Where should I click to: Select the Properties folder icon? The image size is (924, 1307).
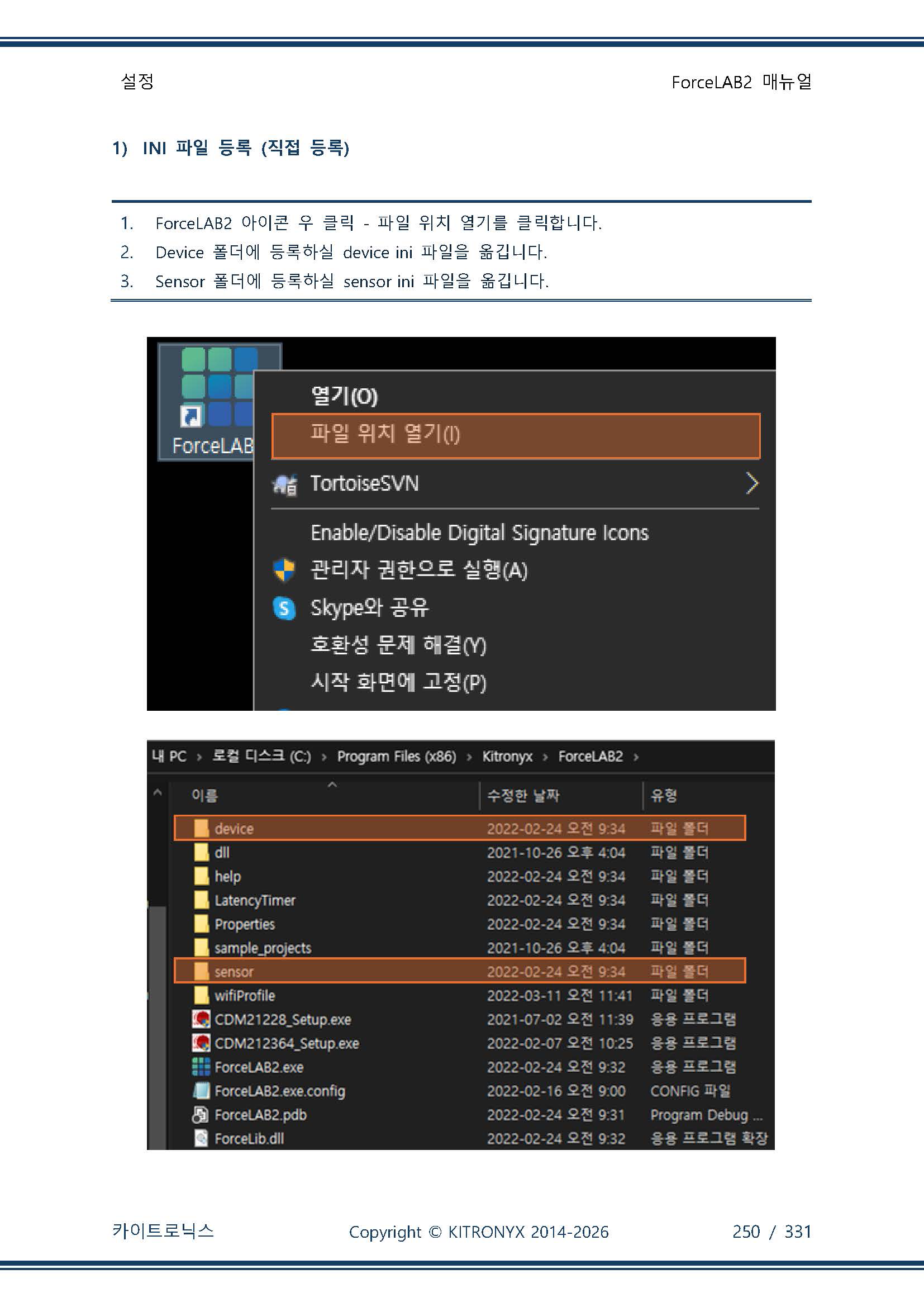coord(201,924)
